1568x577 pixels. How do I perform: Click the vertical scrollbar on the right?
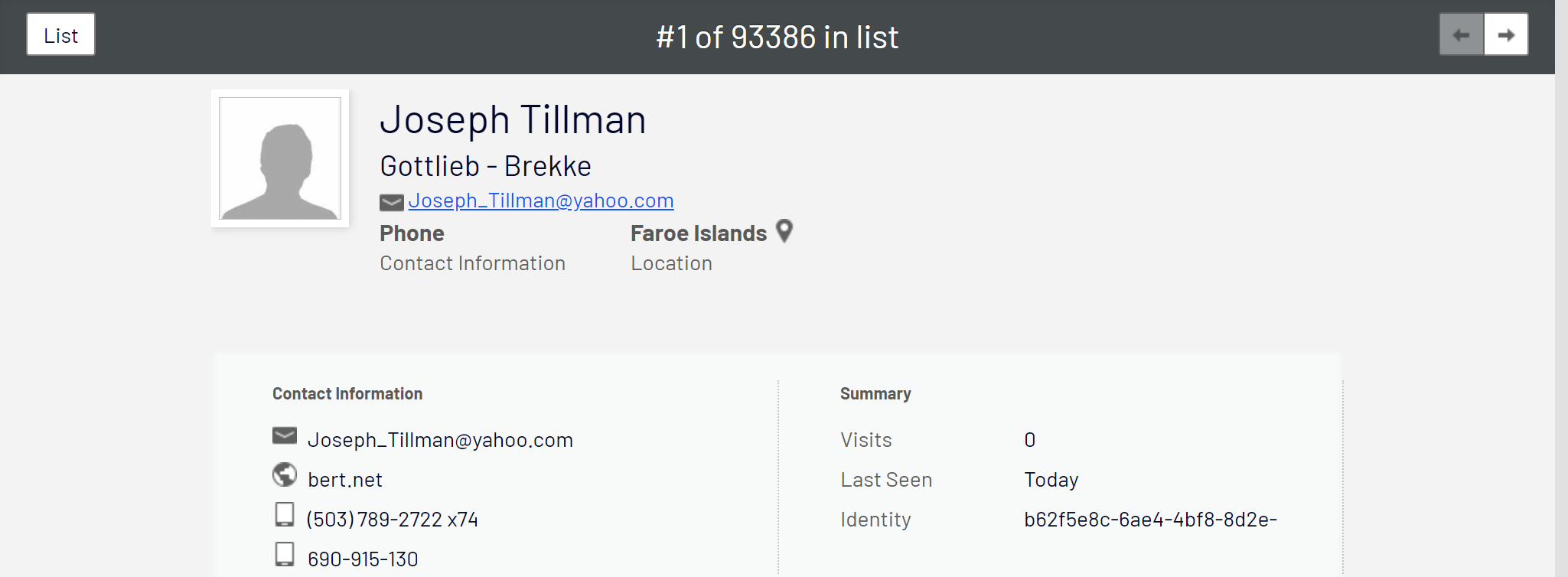click(1561, 288)
